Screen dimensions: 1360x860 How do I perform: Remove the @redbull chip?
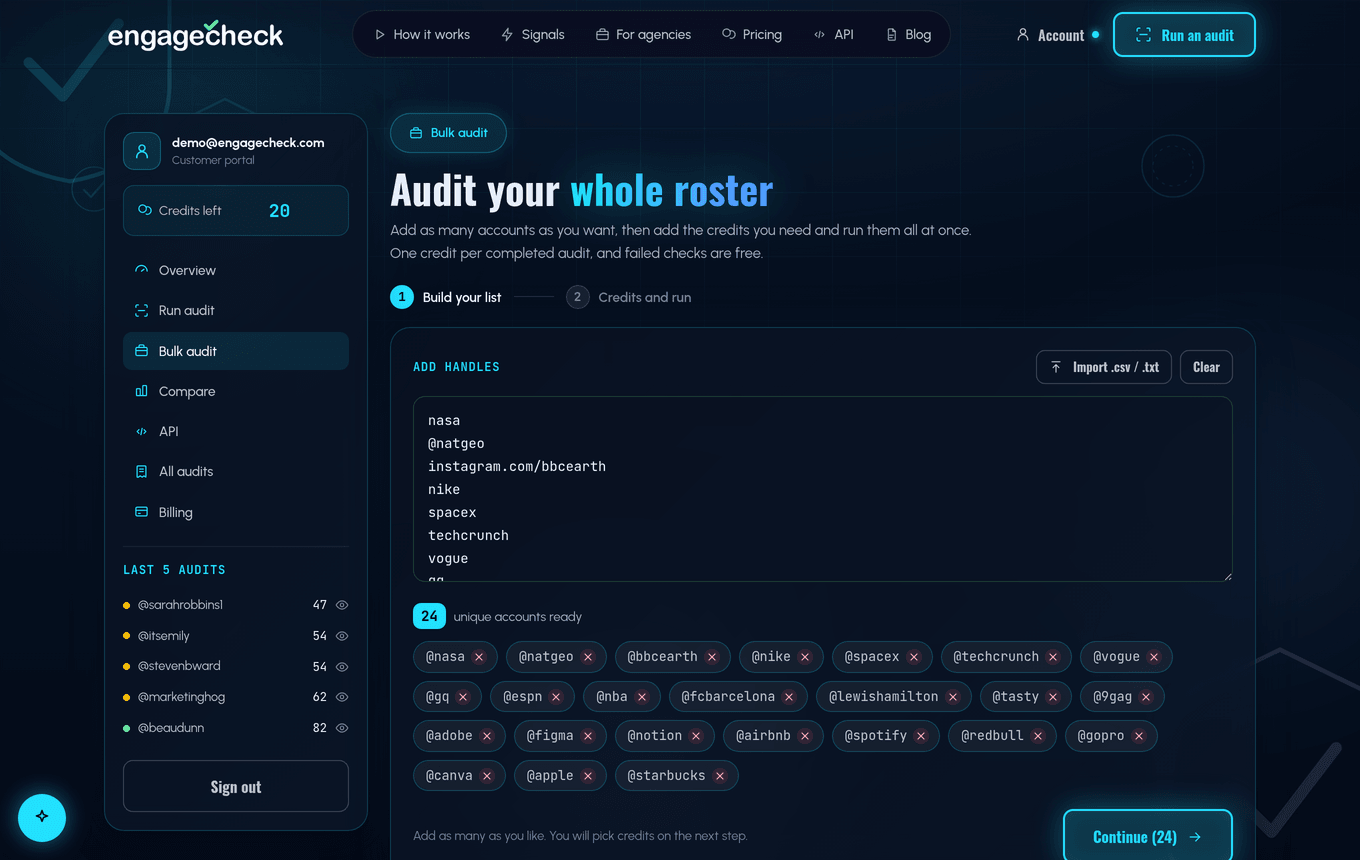click(x=1038, y=736)
